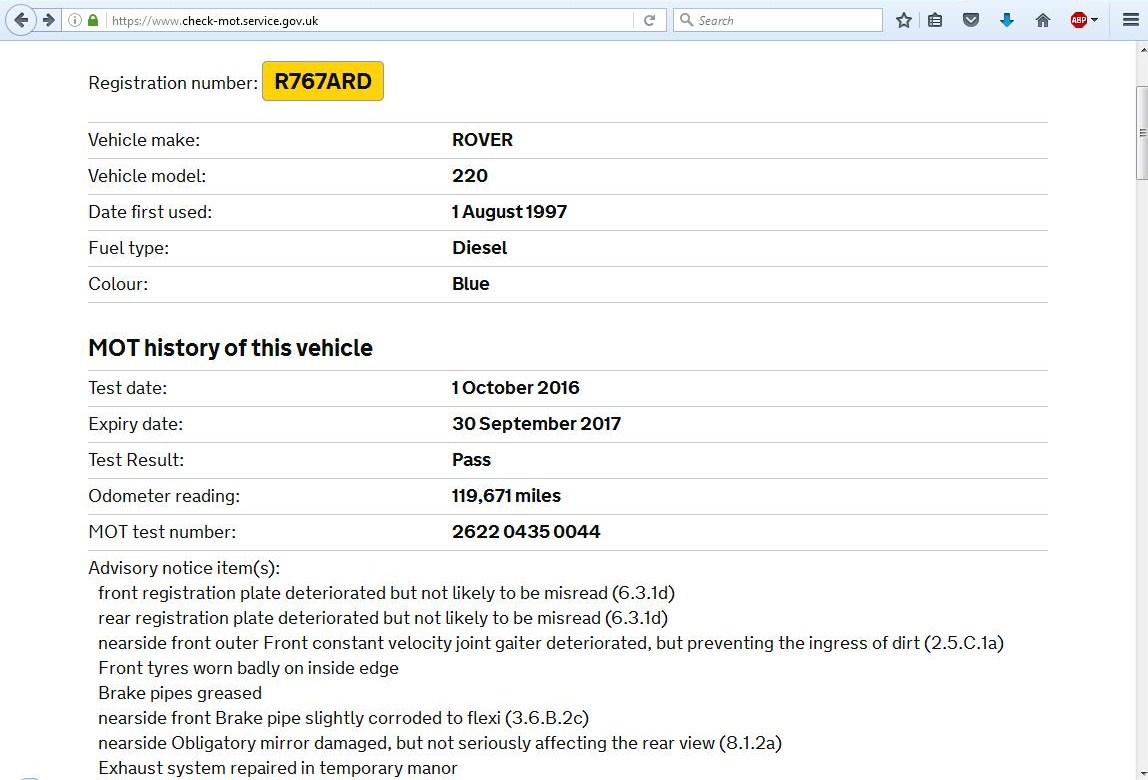Image resolution: width=1148 pixels, height=780 pixels.
Task: Open the downloads arrow icon
Action: [1007, 21]
